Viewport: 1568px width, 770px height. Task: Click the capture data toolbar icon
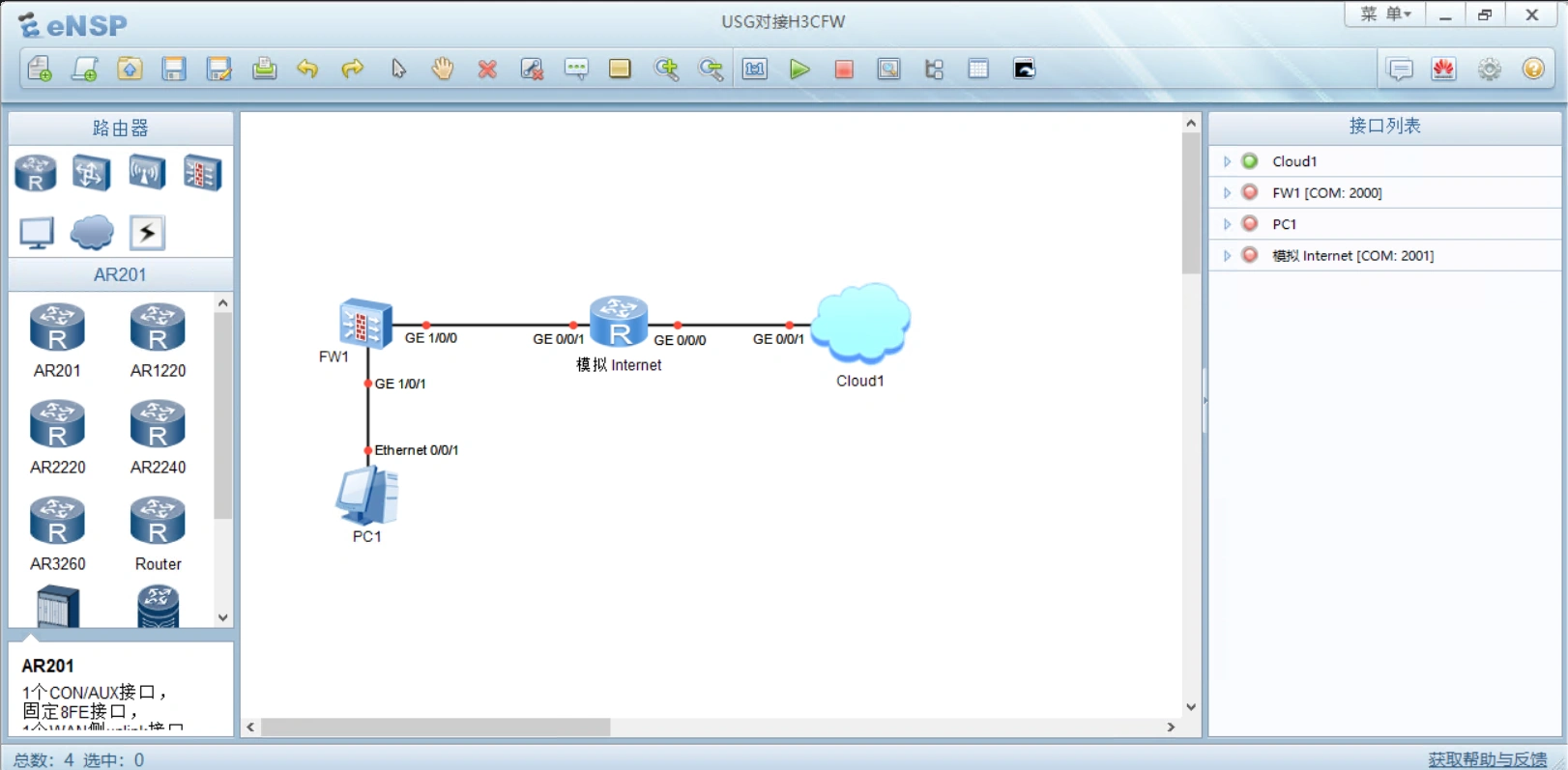pyautogui.click(x=888, y=69)
